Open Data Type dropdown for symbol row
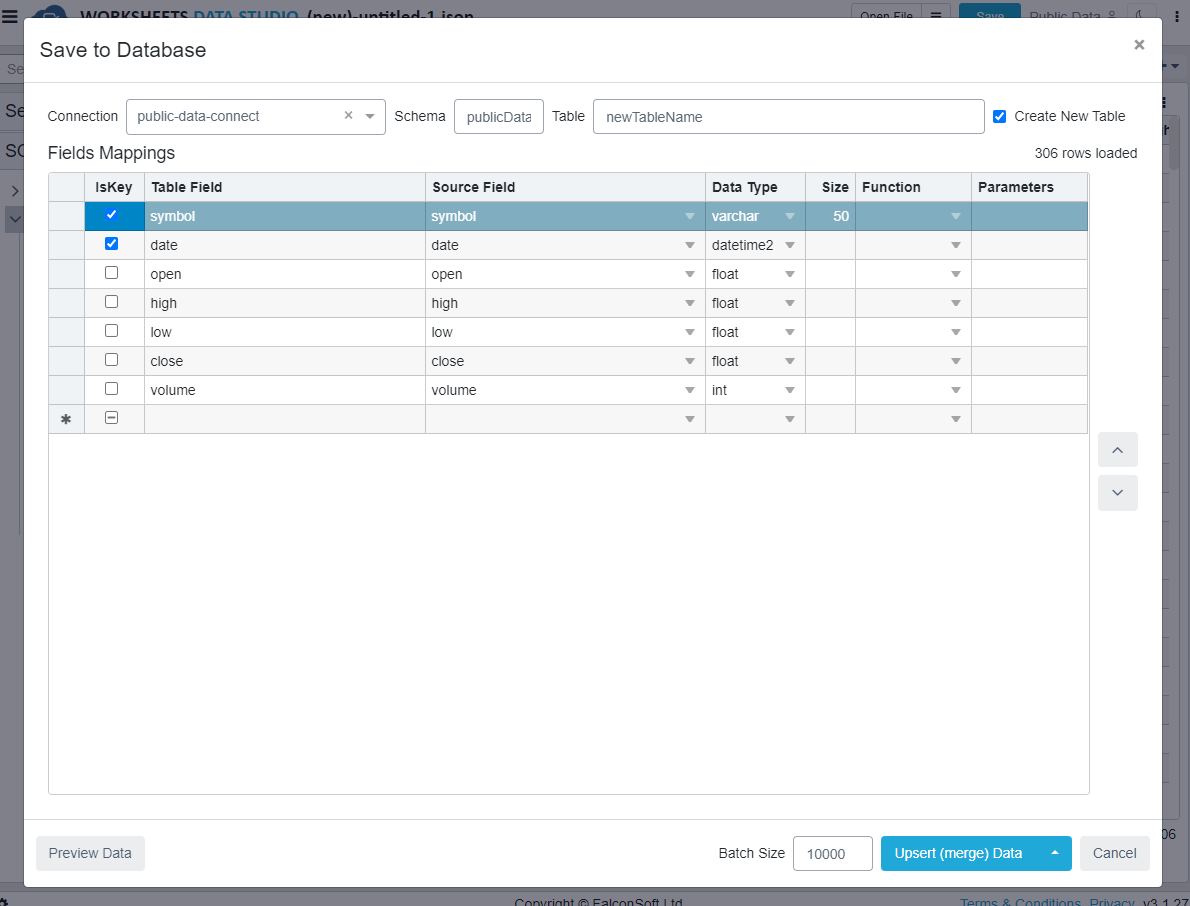 [790, 216]
